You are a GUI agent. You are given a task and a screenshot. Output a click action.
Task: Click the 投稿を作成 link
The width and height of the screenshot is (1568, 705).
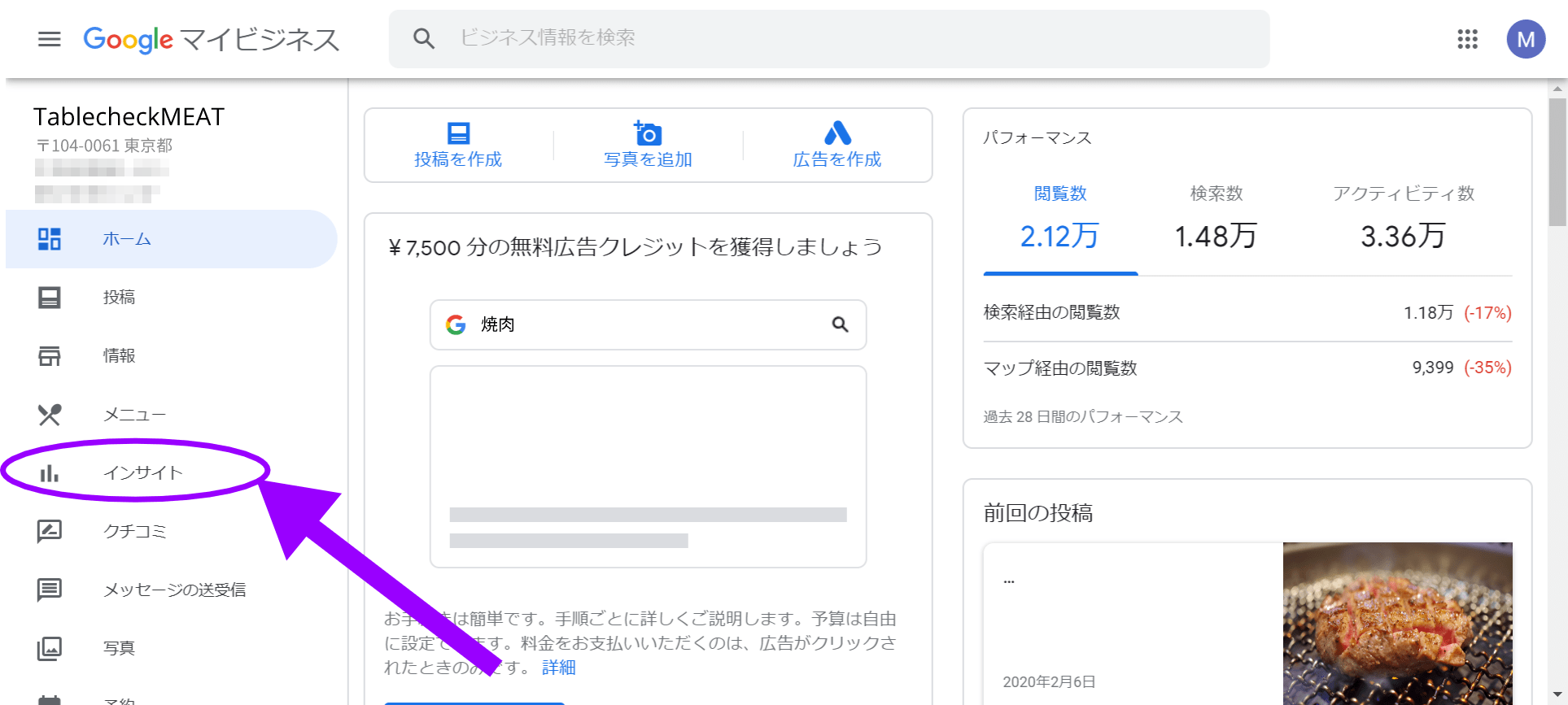pos(458,159)
